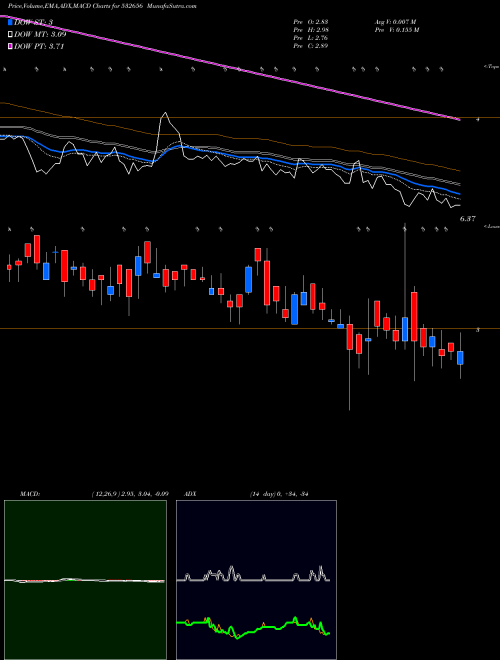Click the magenta DOW PT legend swatch
Screen dimensions: 500x660
(x=11, y=46)
